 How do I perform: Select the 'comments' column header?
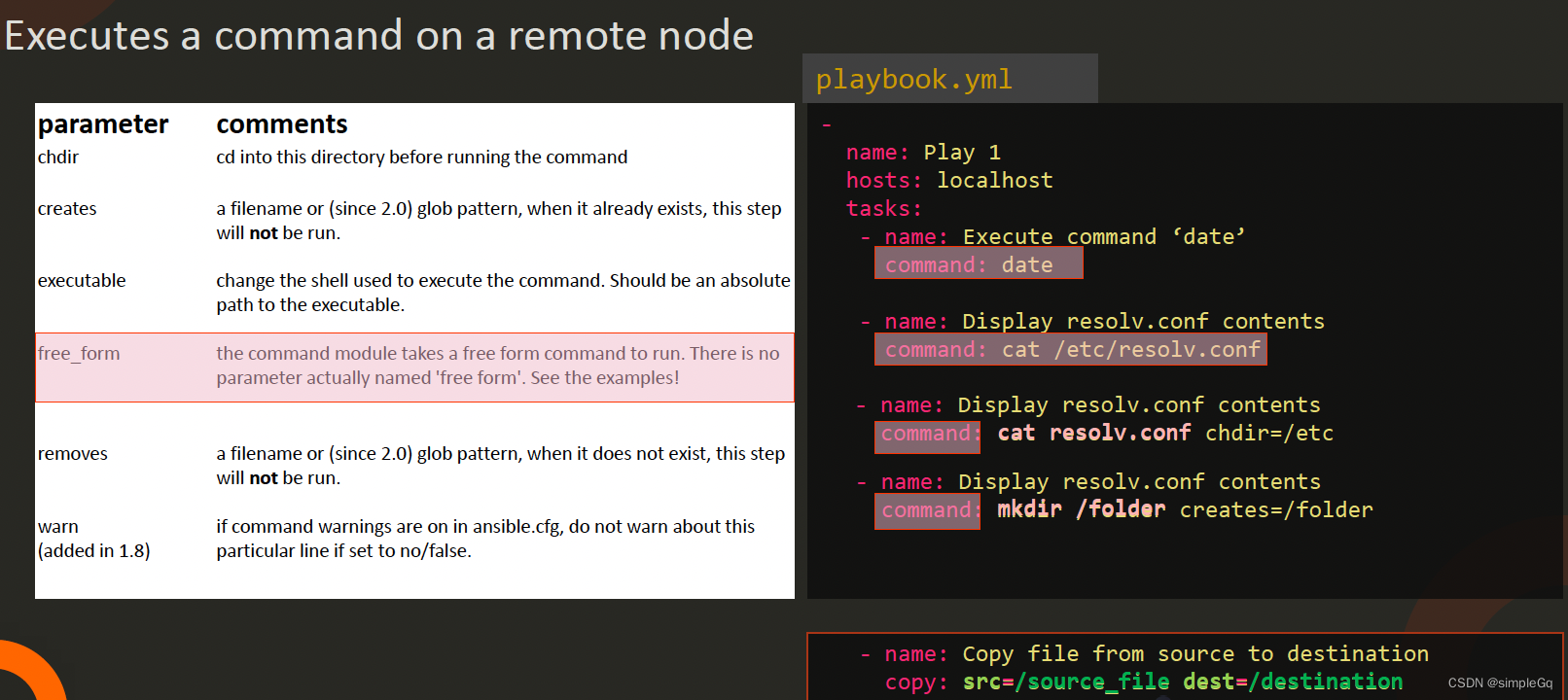coord(282,124)
